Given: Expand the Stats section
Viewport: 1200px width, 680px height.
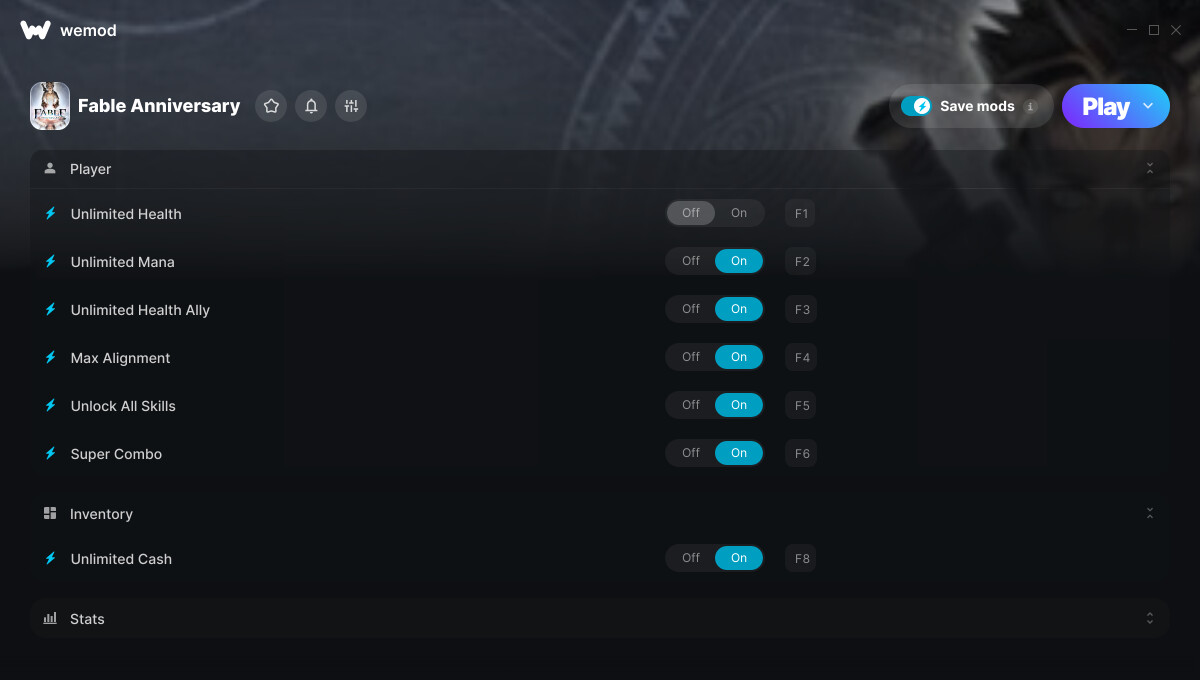Looking at the screenshot, I should coord(1150,618).
